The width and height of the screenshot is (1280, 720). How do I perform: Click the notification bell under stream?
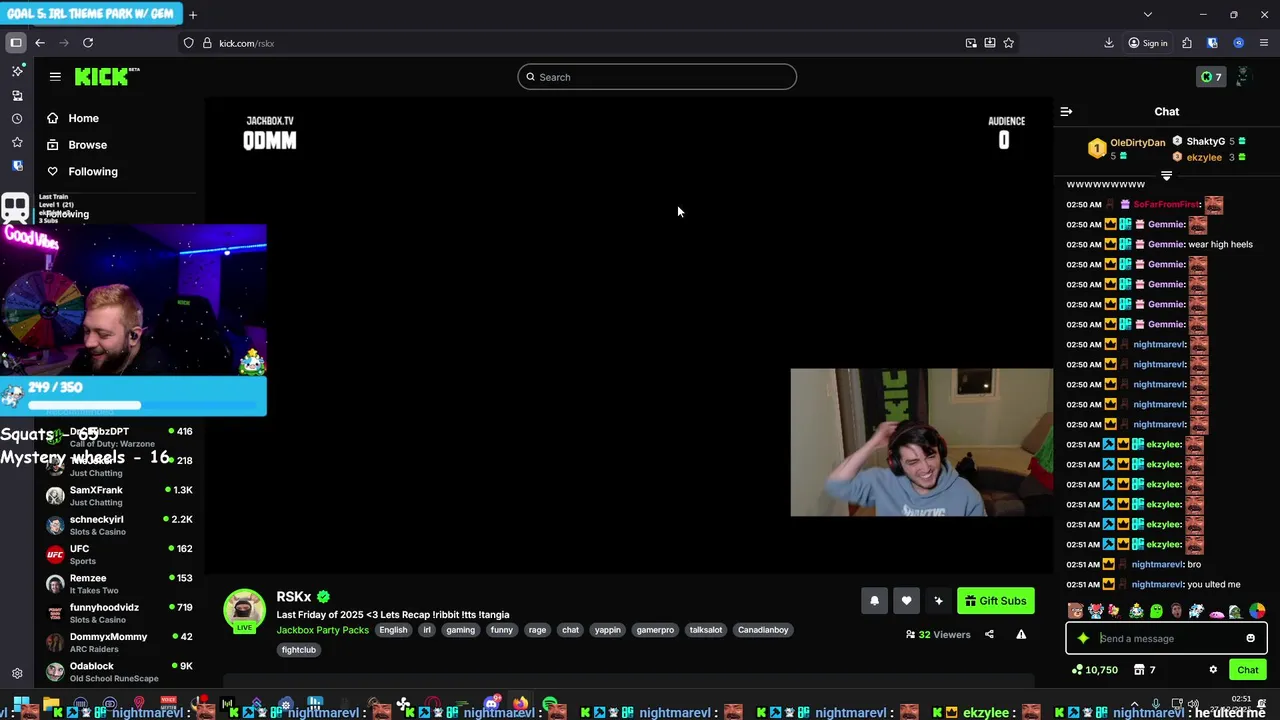pyautogui.click(x=874, y=600)
